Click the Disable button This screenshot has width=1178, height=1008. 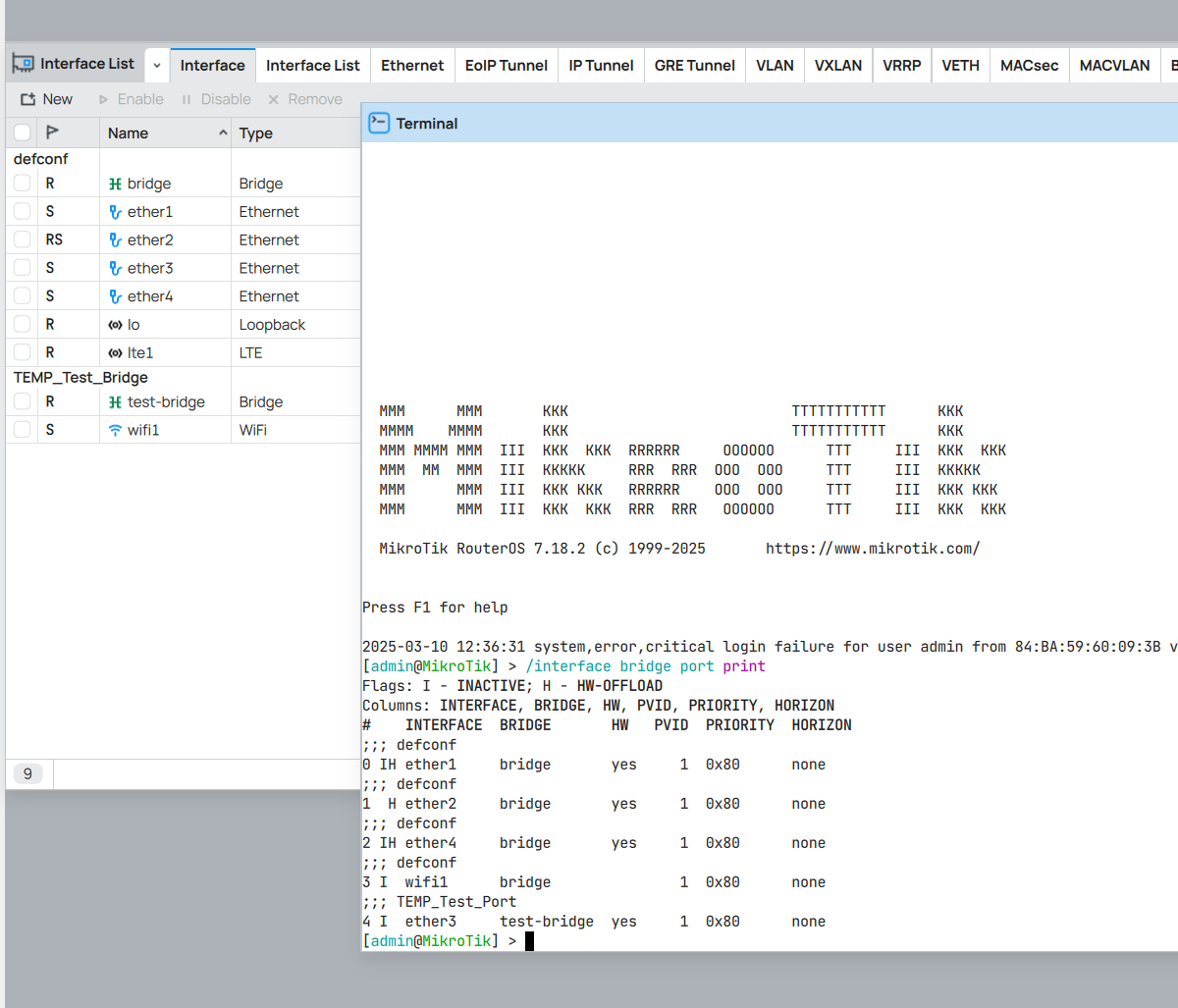(216, 99)
